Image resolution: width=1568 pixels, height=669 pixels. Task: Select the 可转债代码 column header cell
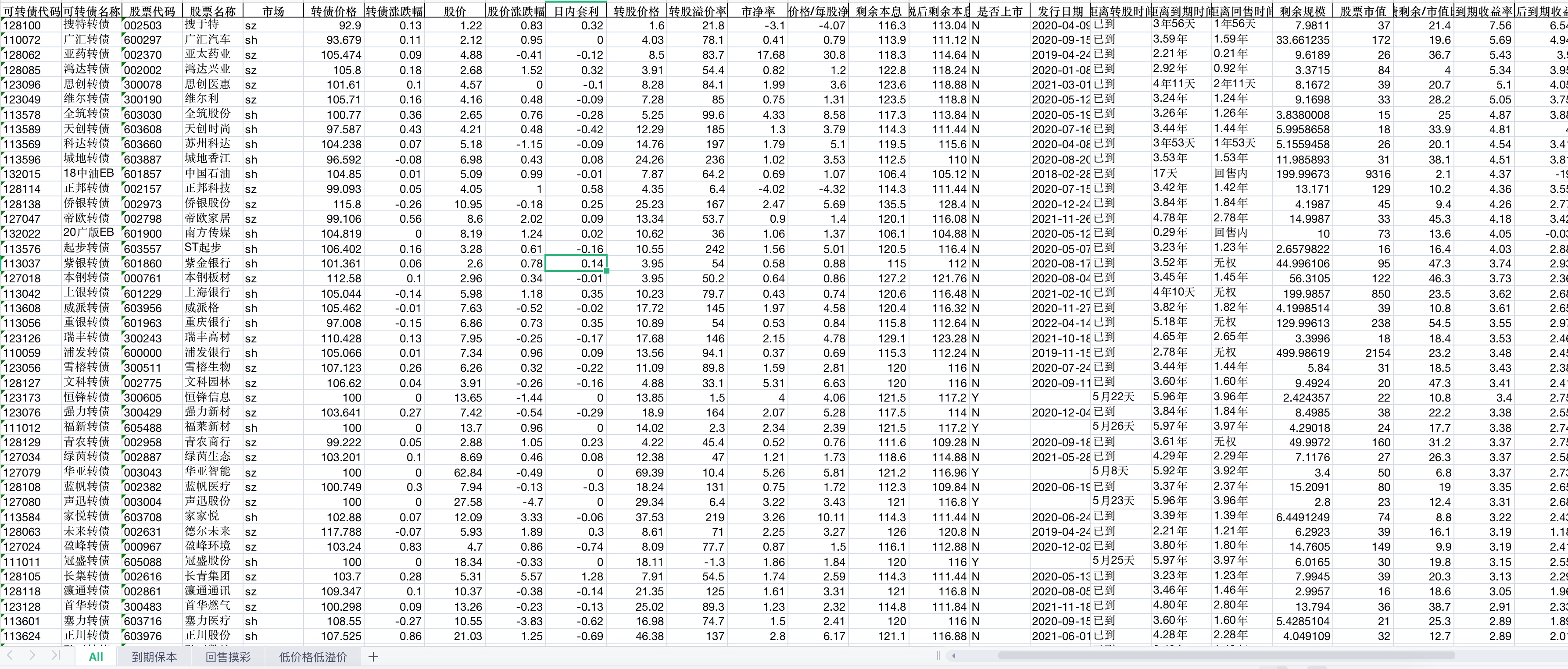pos(31,11)
